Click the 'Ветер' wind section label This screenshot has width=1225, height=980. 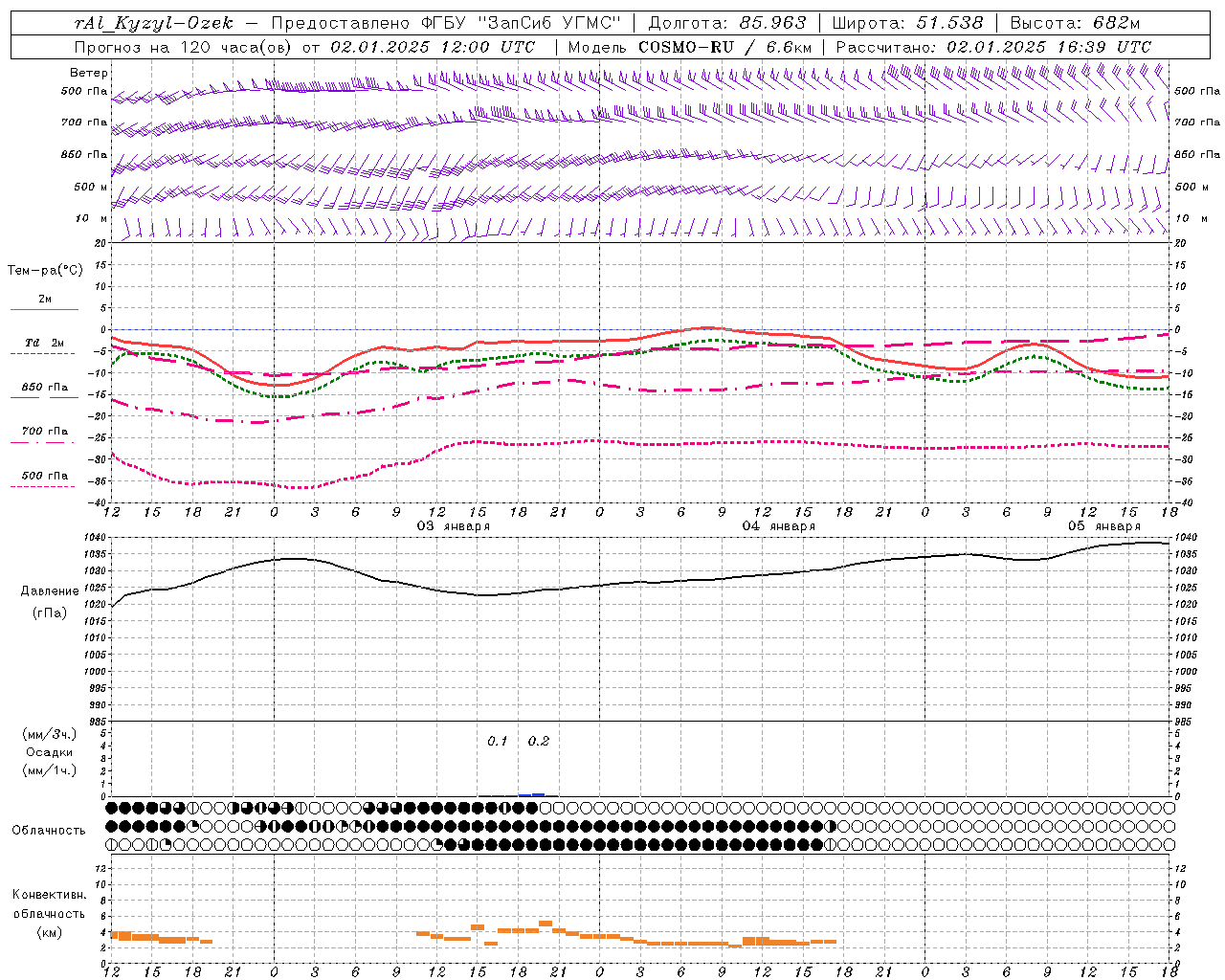click(89, 73)
